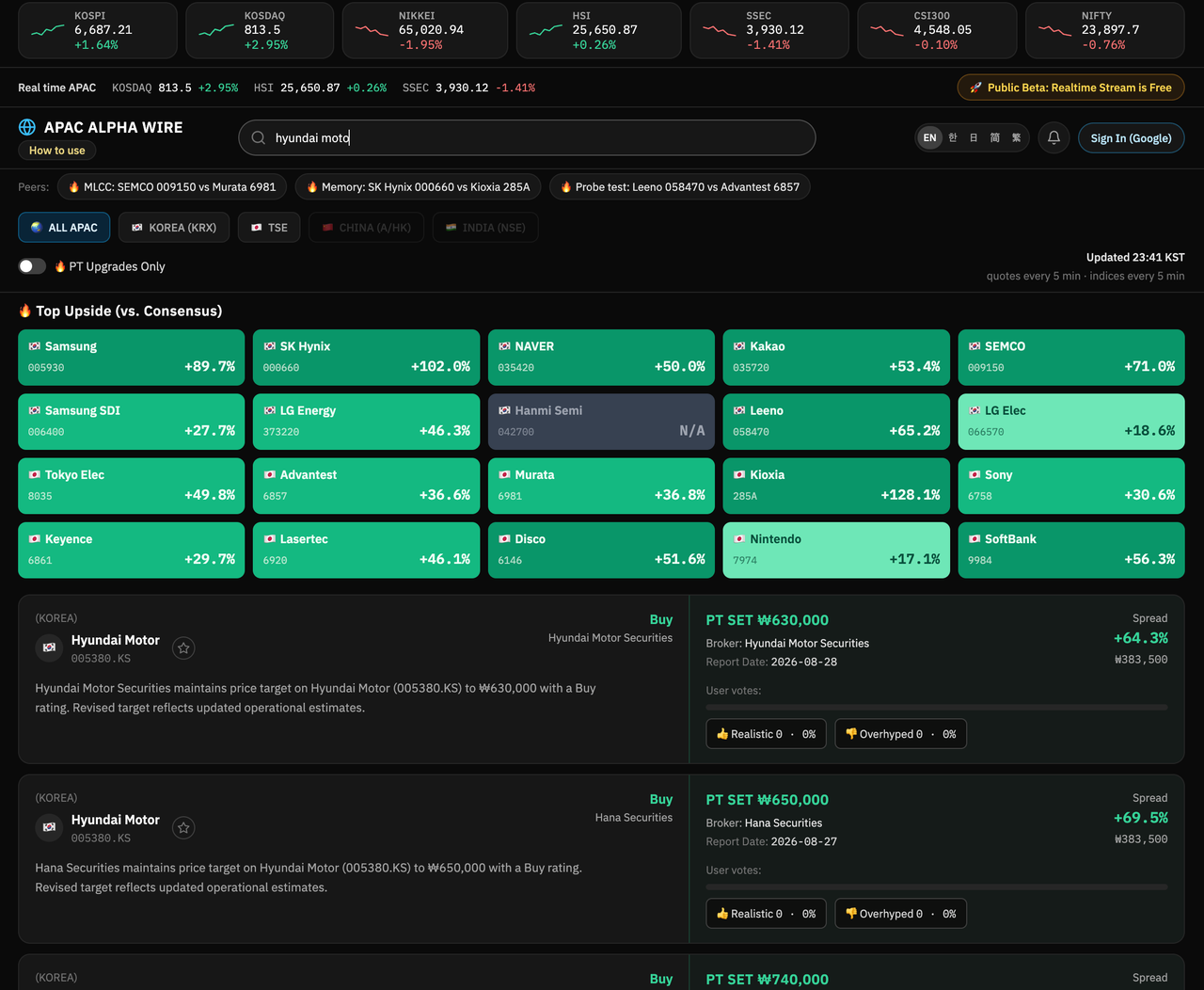Open the SEMCO 009150 upside tile
This screenshot has height=990, width=1204.
pos(1071,358)
